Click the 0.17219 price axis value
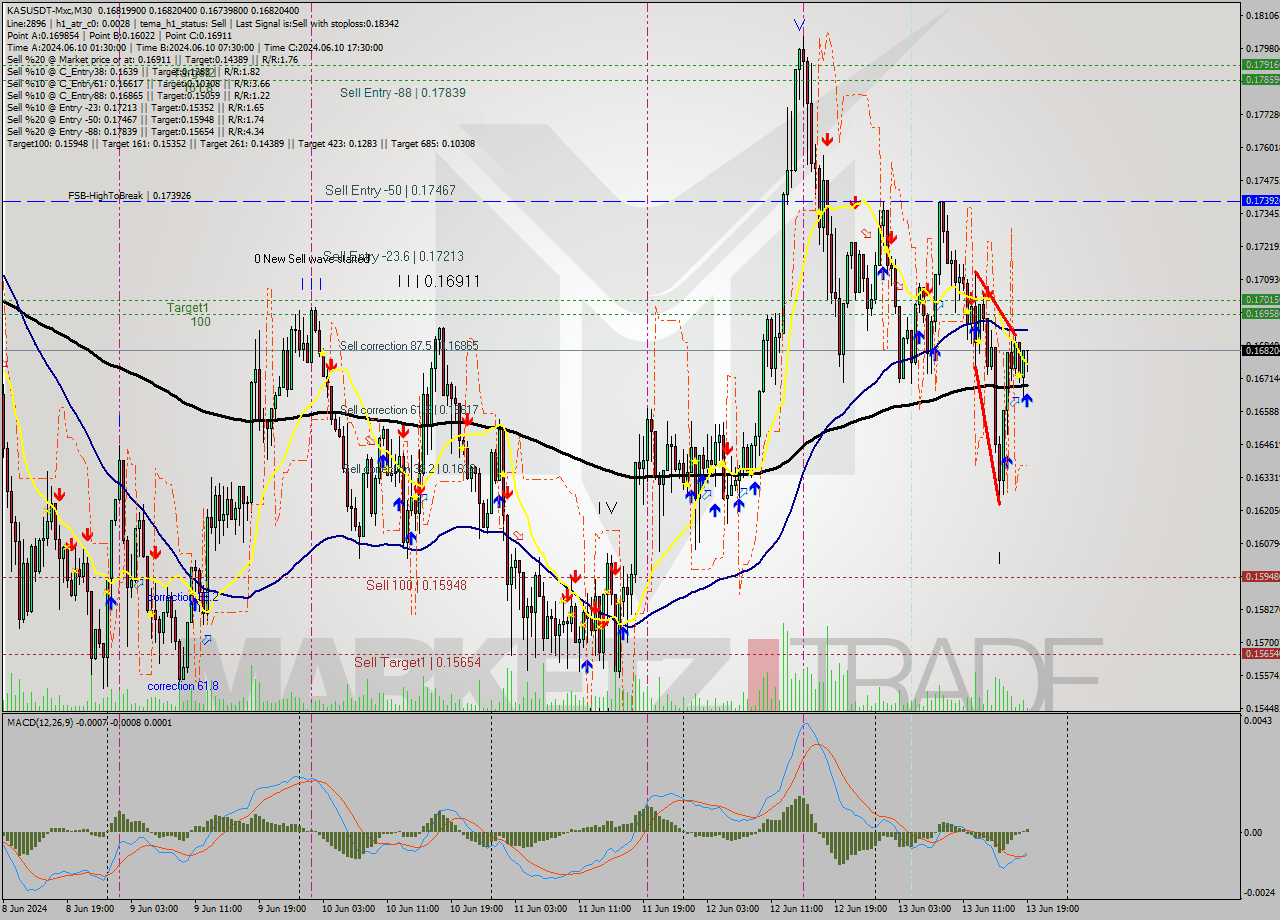The image size is (1280, 920). [x=1262, y=246]
